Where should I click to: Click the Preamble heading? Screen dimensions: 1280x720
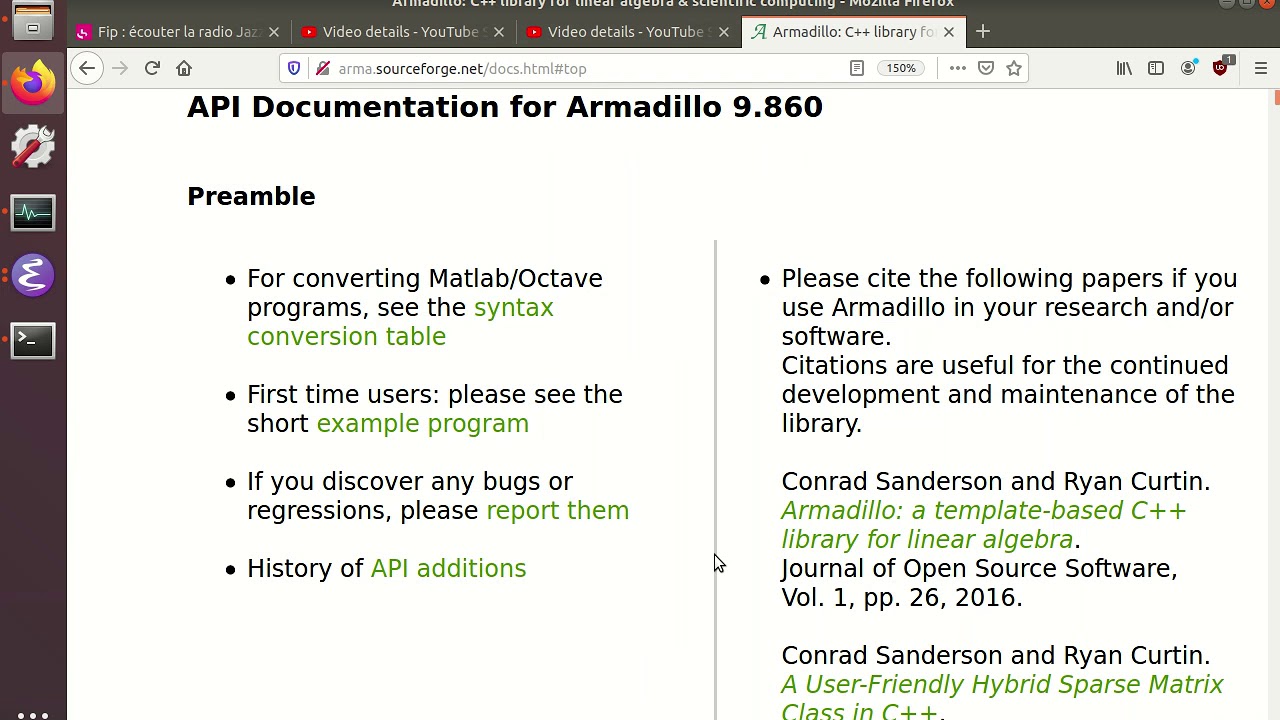(251, 196)
